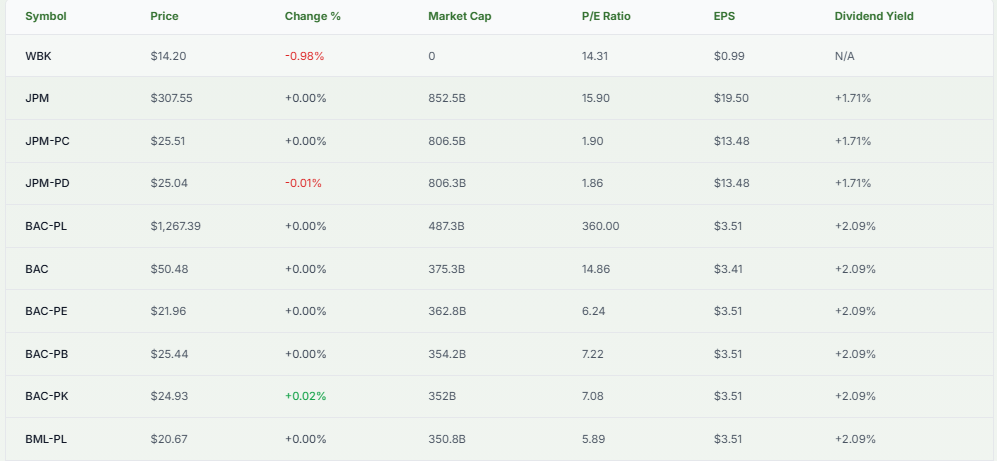The height and width of the screenshot is (461, 997).
Task: Select the BAC ticker symbol
Action: [37, 269]
